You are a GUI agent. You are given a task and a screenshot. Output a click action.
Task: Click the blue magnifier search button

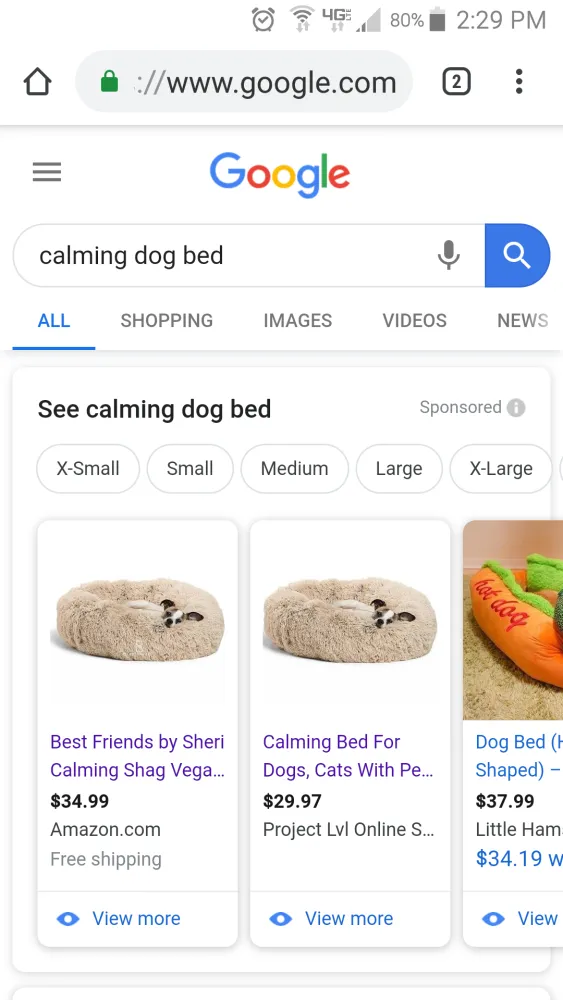click(x=517, y=255)
